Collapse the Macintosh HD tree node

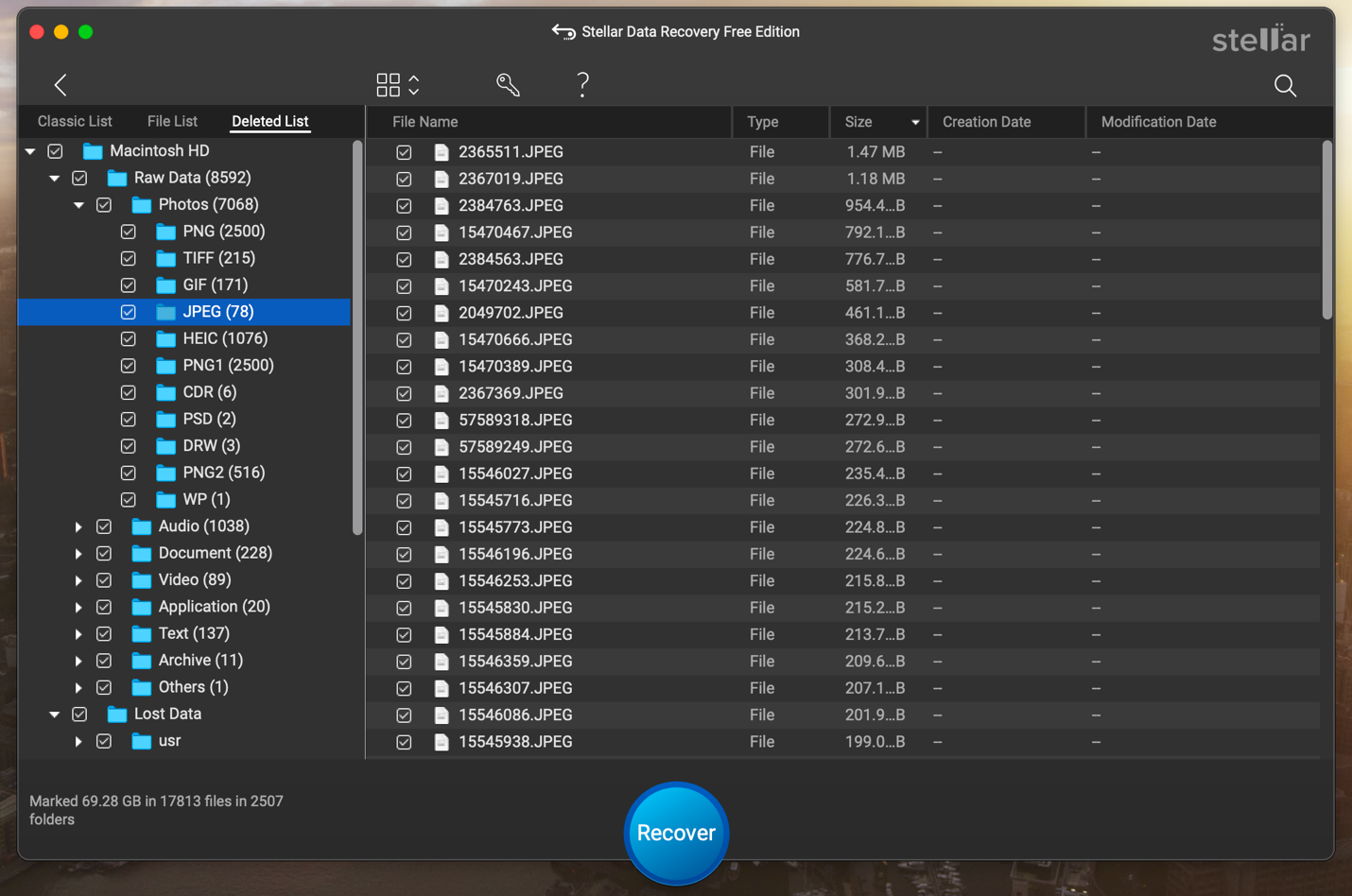point(30,151)
